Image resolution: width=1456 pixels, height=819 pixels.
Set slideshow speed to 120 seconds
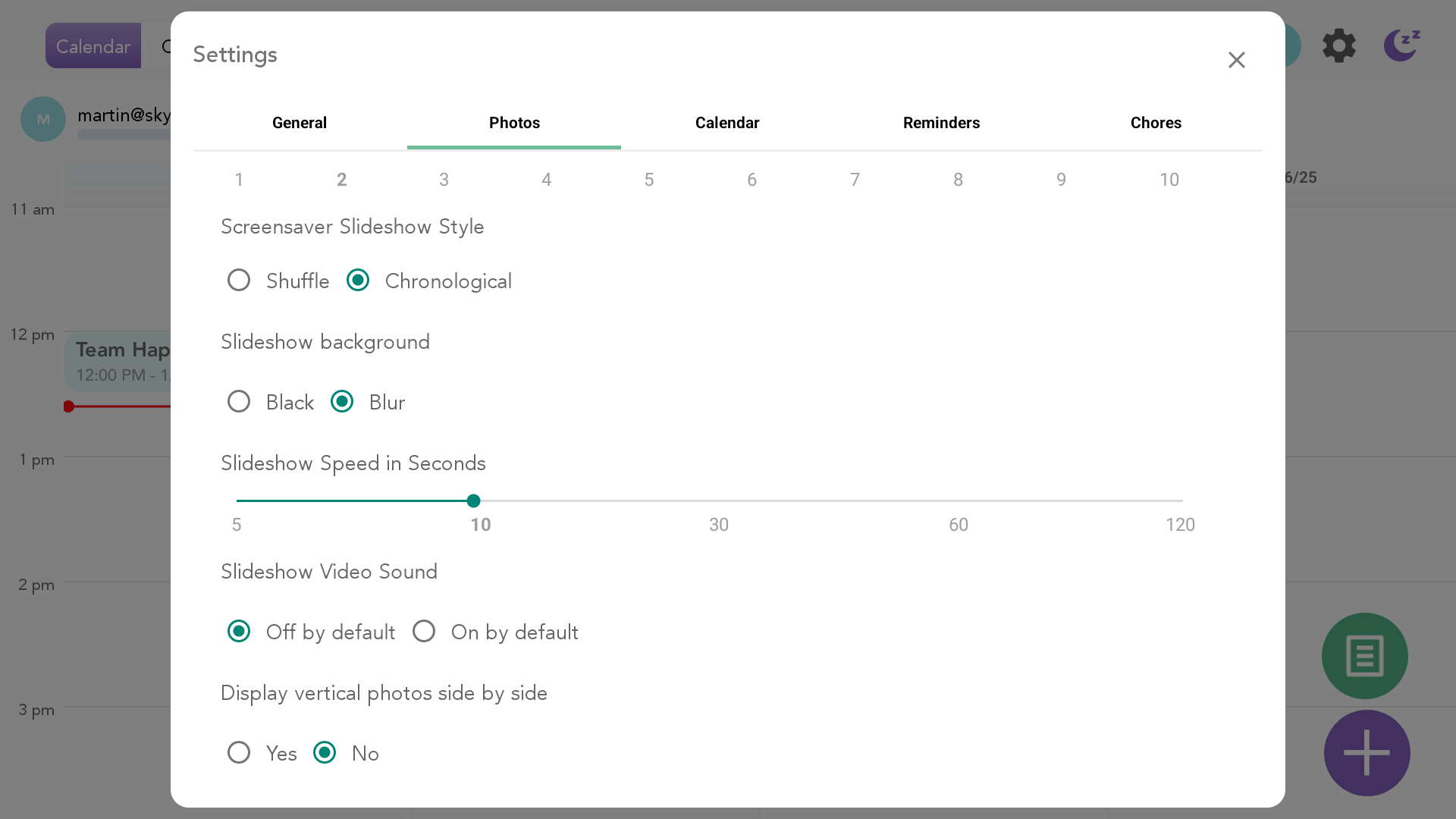[1181, 500]
